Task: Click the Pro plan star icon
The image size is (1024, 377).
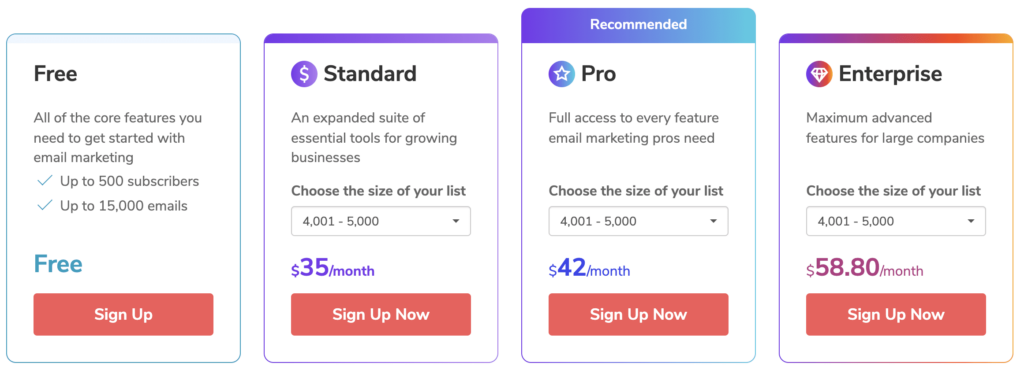Action: point(562,74)
